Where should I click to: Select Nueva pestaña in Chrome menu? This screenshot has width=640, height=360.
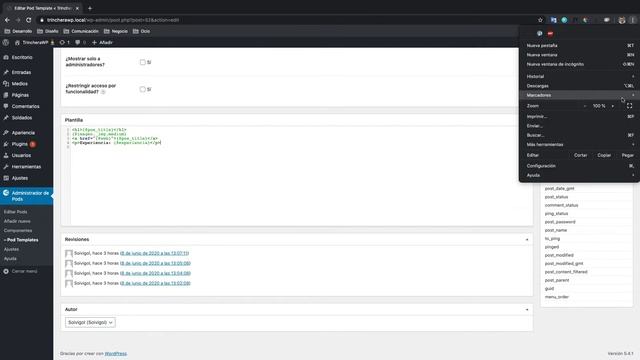pos(579,46)
